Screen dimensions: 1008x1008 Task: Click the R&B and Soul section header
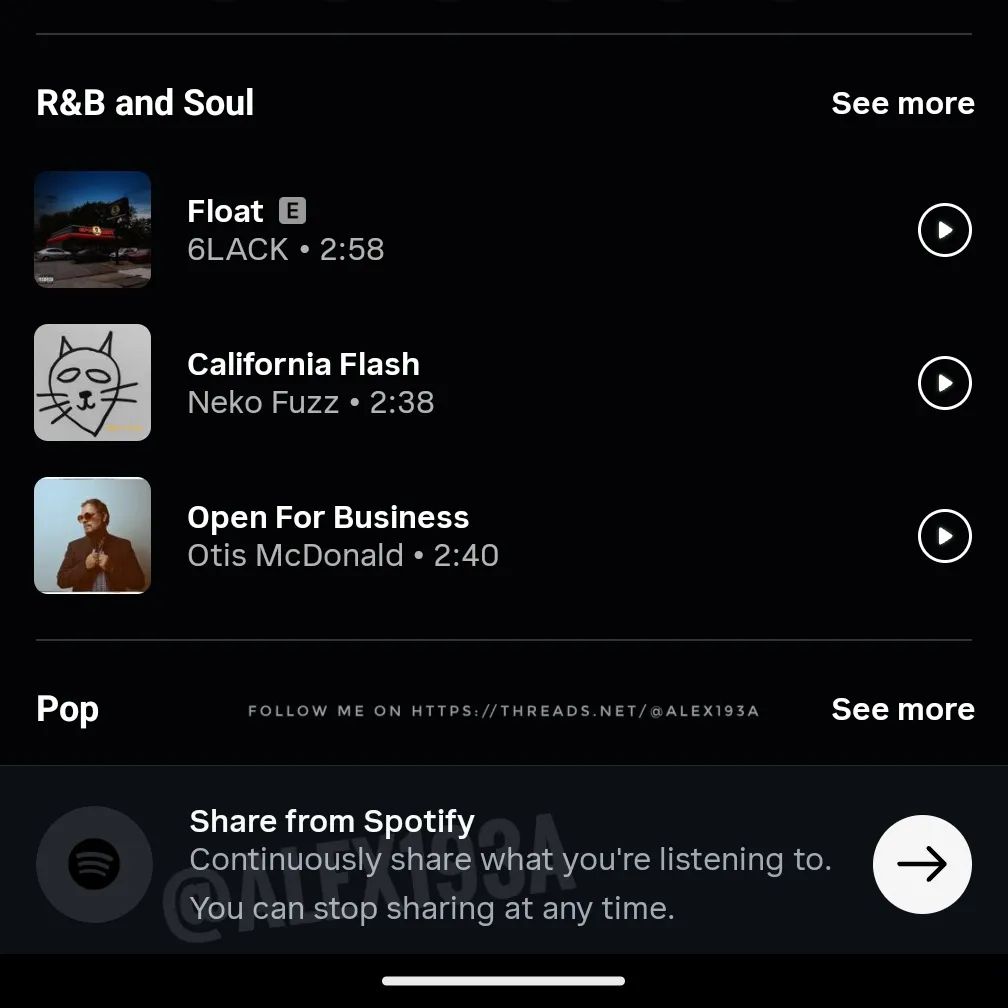tap(144, 102)
